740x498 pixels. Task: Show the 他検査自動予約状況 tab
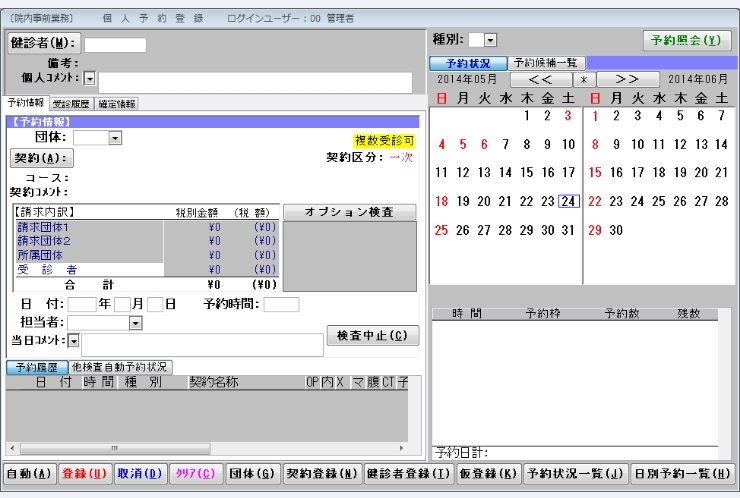click(120, 367)
